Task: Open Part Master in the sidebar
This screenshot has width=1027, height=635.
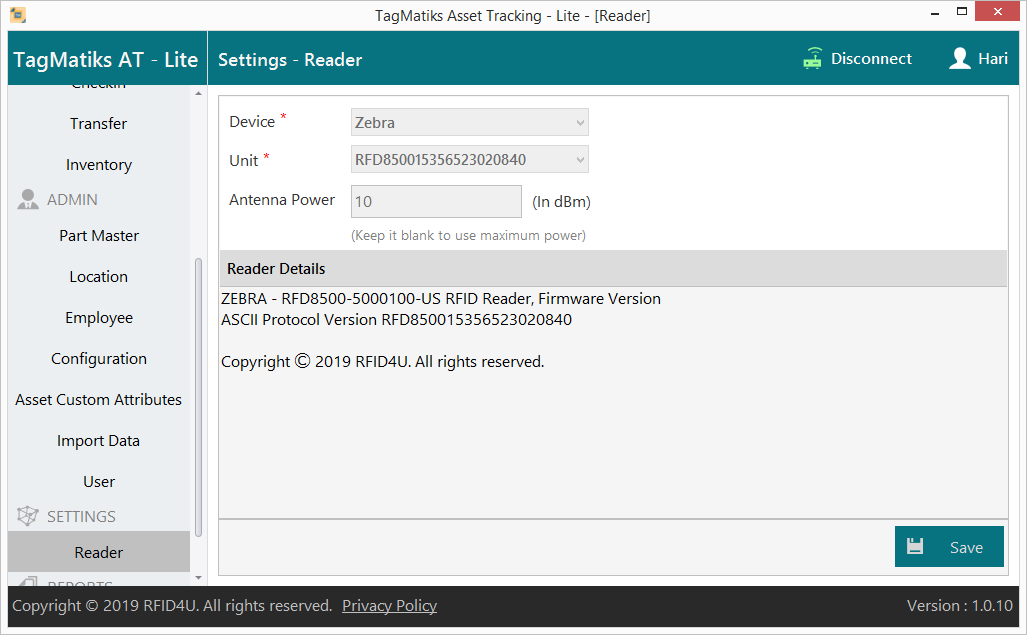Action: tap(98, 236)
